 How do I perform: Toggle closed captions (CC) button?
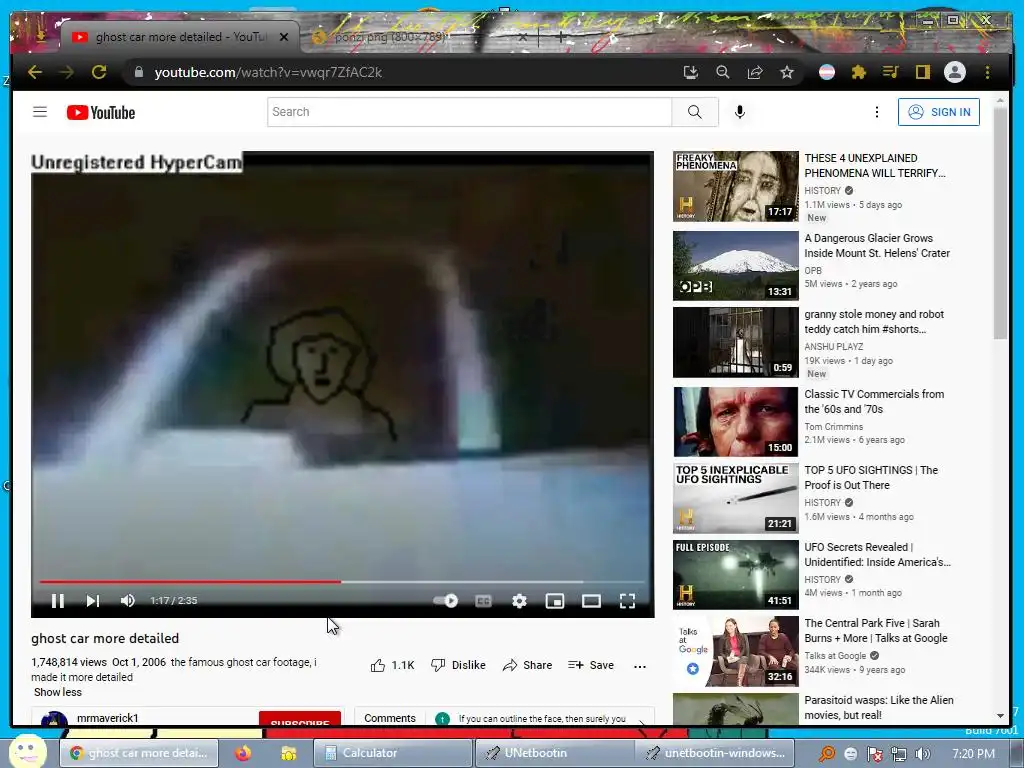tap(483, 601)
